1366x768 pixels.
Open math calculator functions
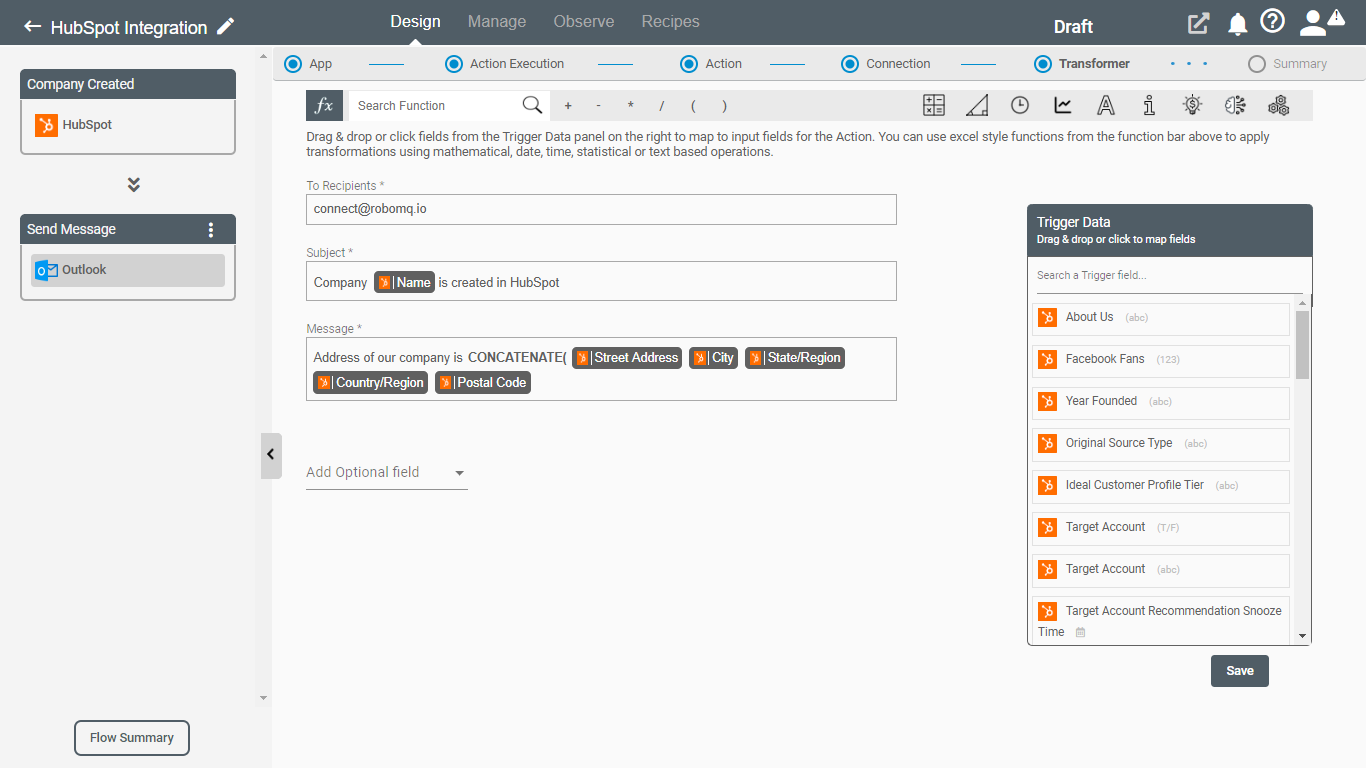tap(934, 105)
